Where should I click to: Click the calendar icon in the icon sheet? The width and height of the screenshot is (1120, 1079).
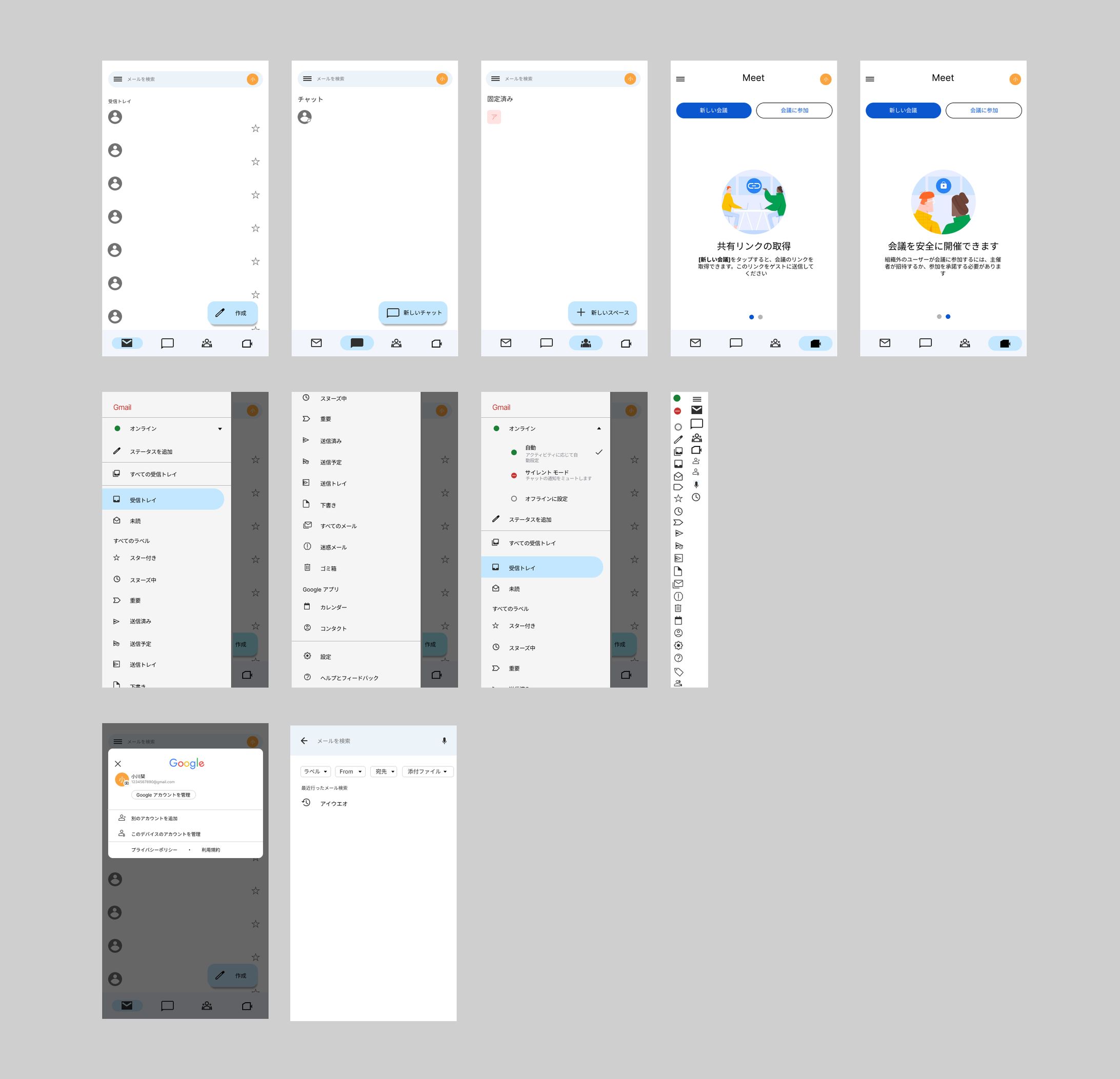678,620
